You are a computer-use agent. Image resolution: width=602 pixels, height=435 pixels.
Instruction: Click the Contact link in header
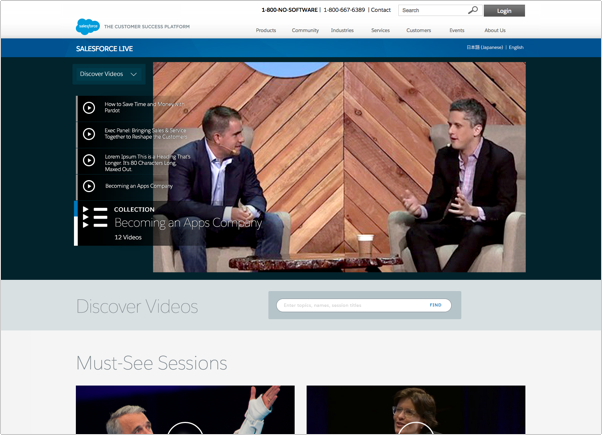click(x=381, y=10)
